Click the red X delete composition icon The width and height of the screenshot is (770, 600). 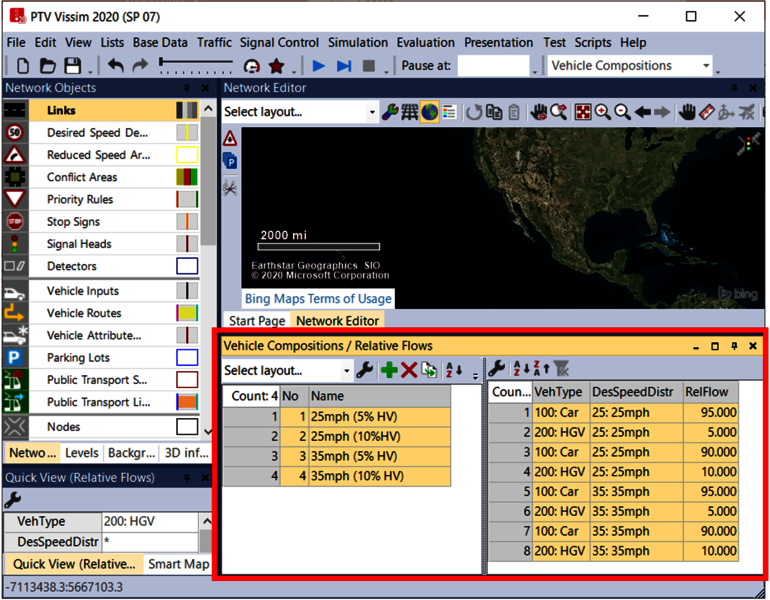click(409, 370)
